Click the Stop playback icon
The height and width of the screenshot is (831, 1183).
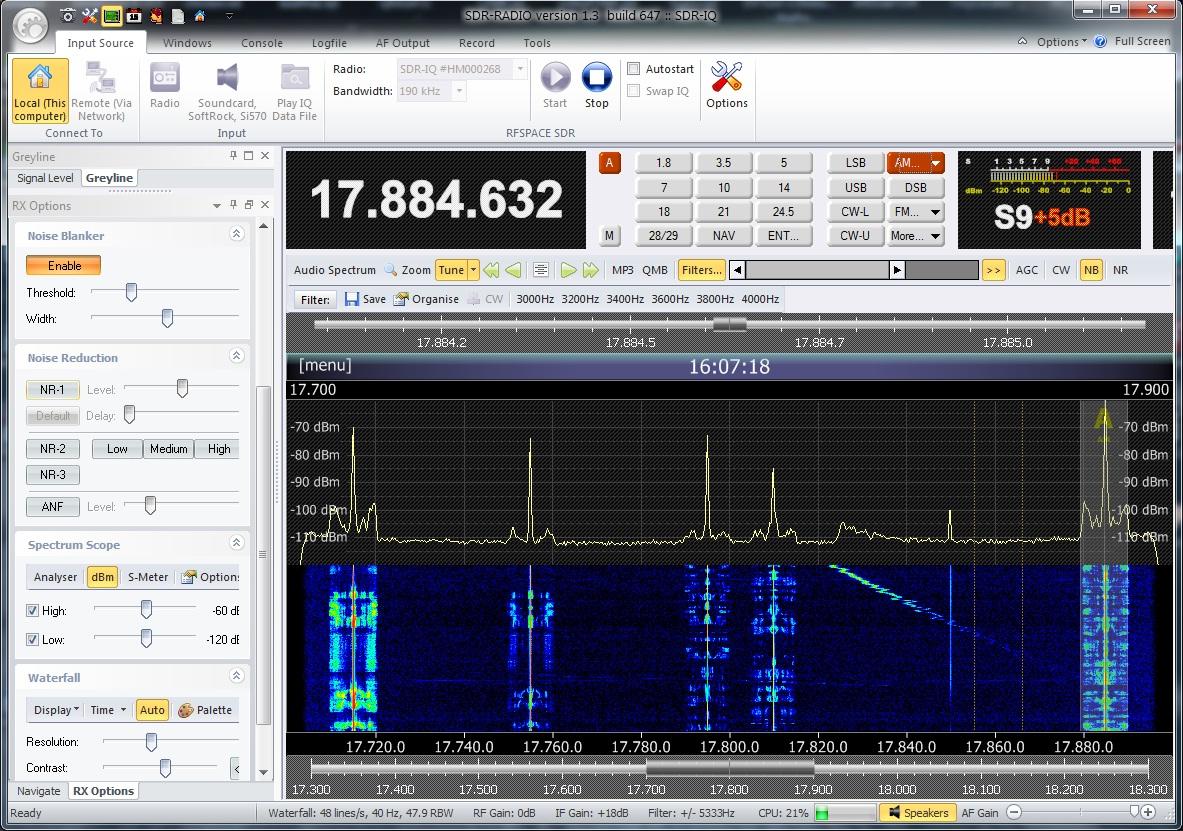coord(597,78)
